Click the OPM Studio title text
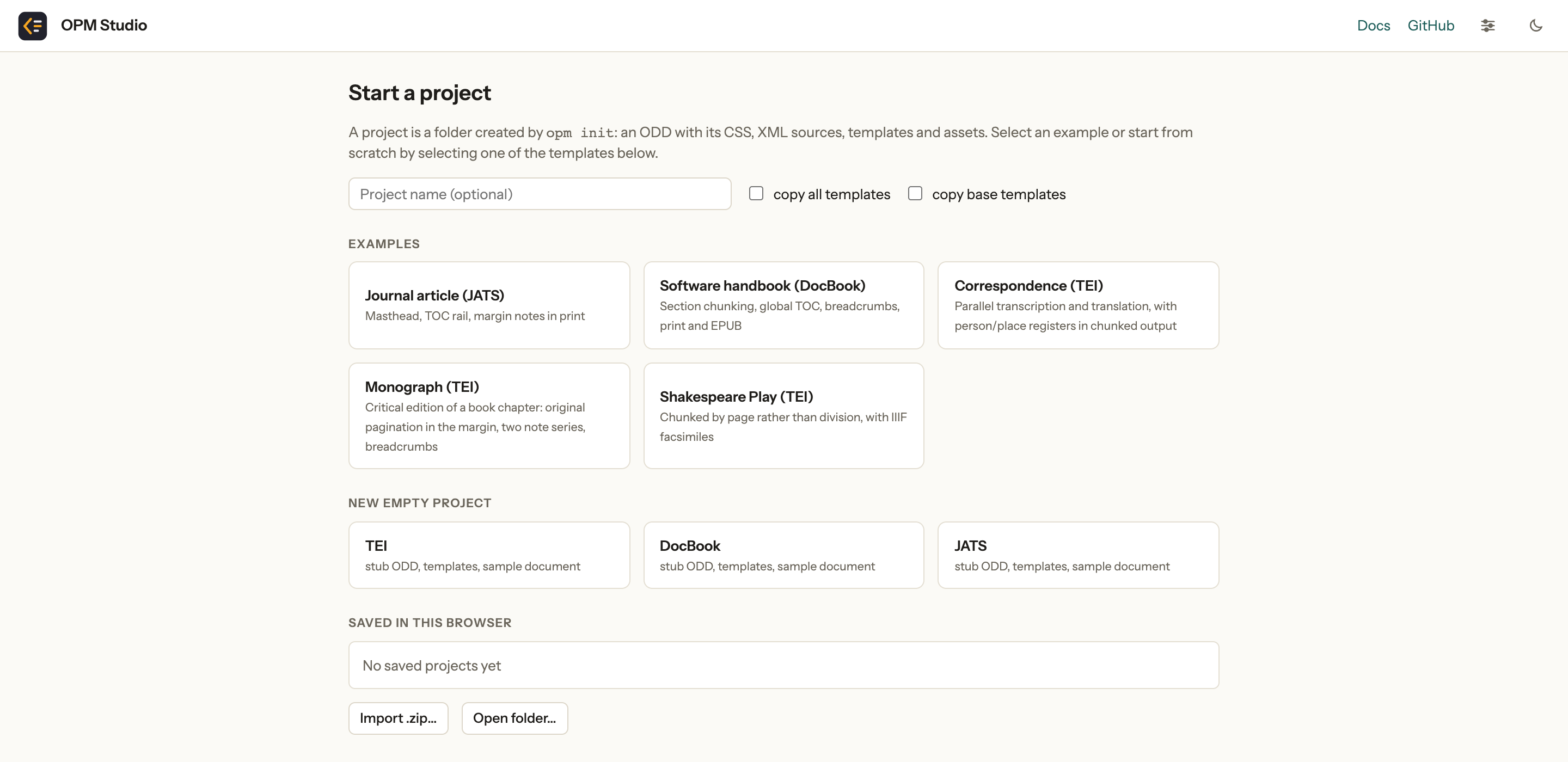1568x762 pixels. [104, 26]
